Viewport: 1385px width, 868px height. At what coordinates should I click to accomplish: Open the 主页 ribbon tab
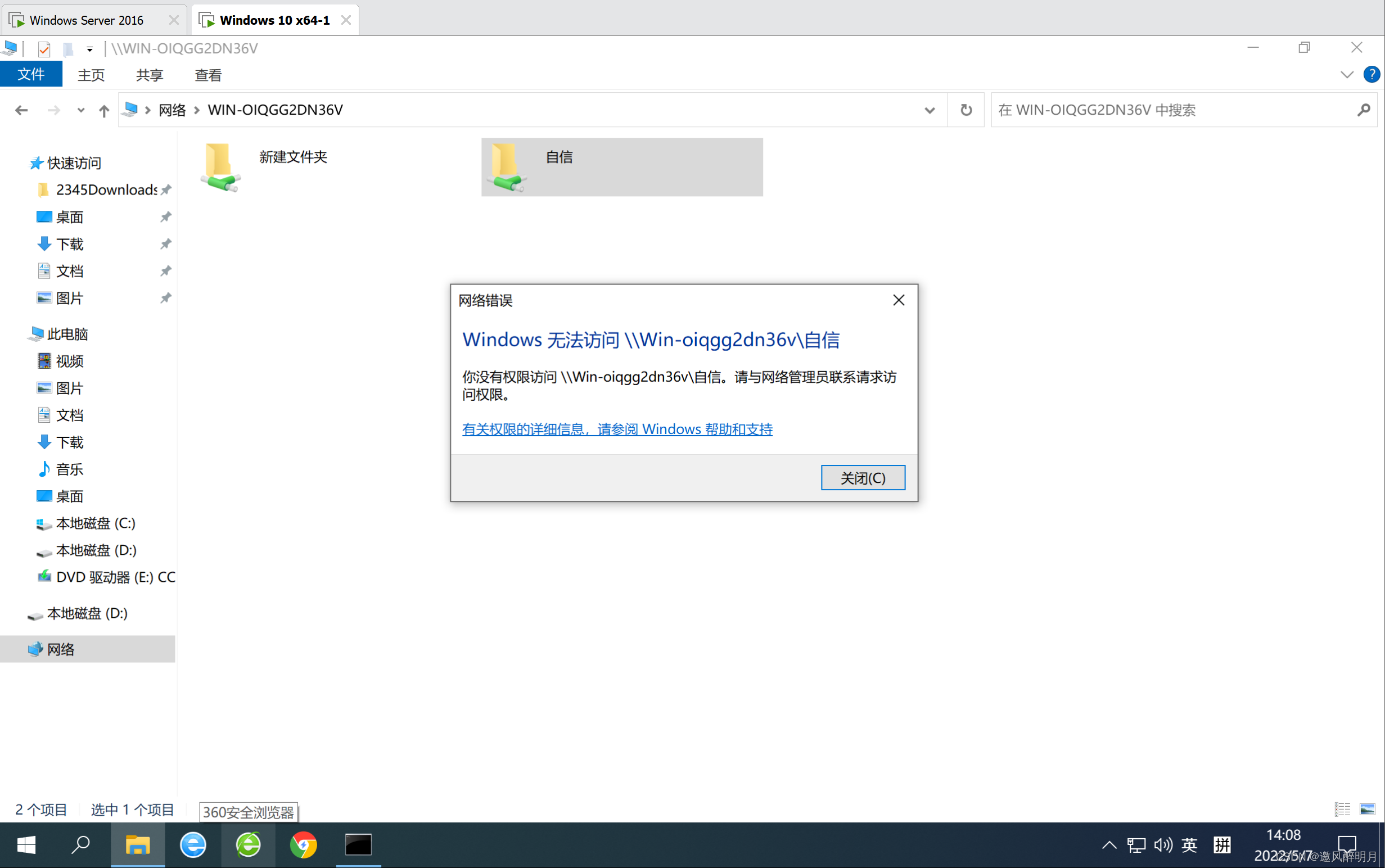[x=91, y=75]
